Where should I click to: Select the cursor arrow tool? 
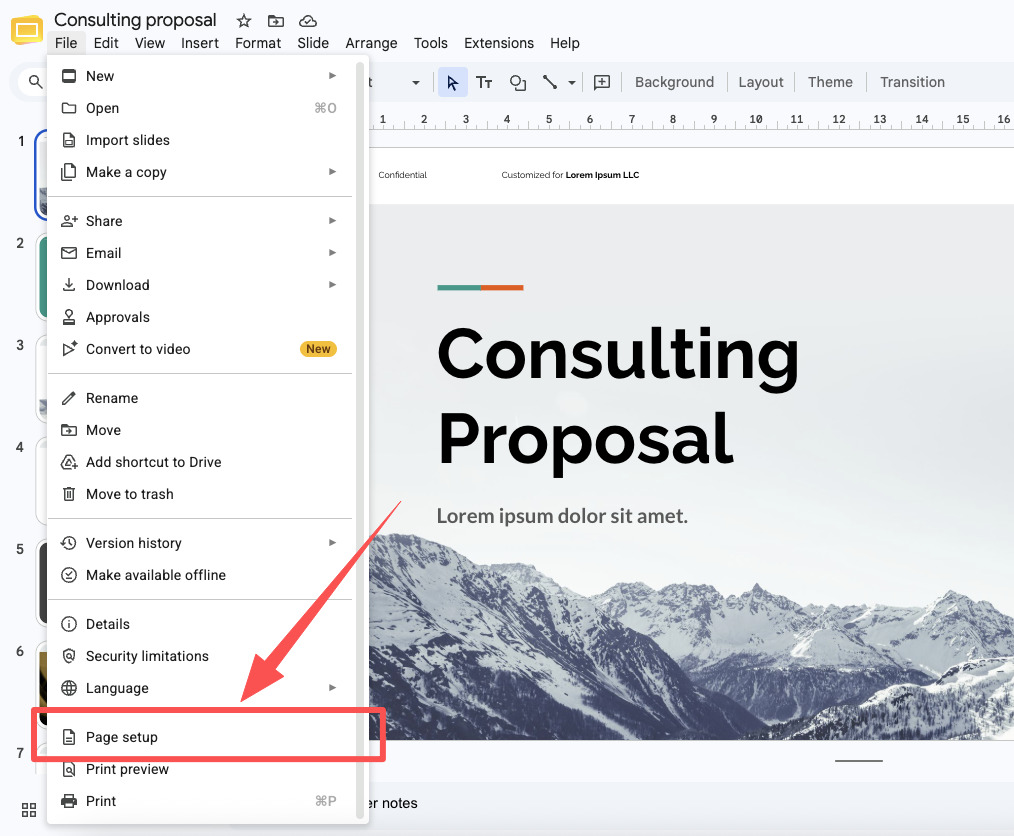(453, 82)
